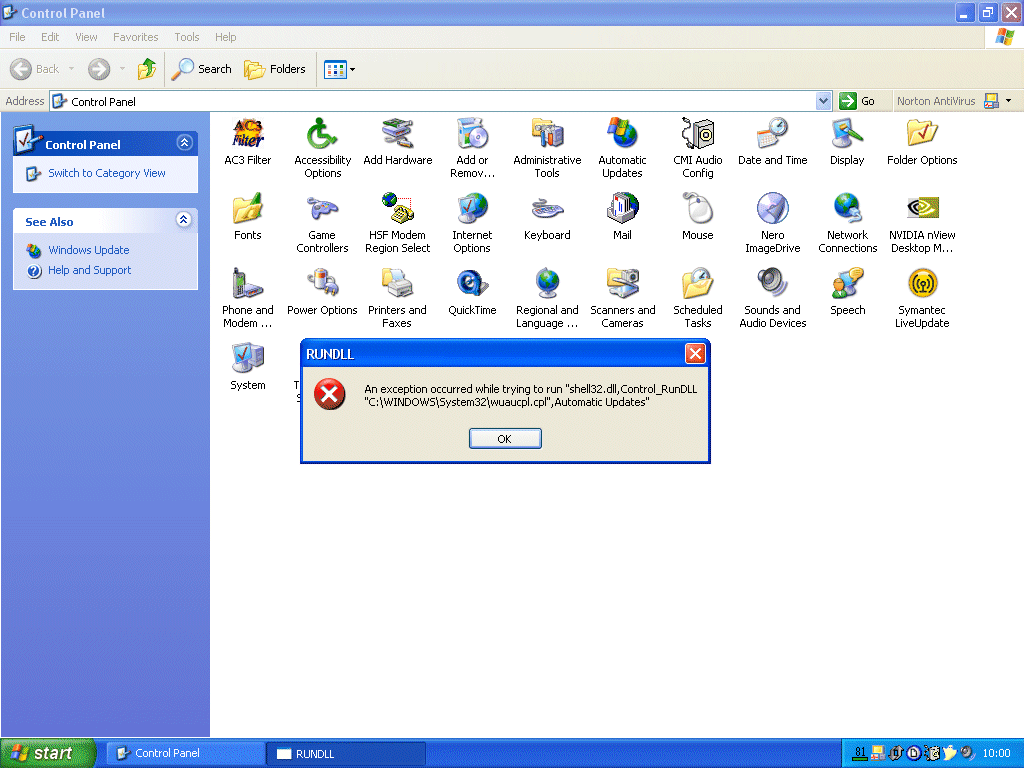Click the Go button
The height and width of the screenshot is (768, 1024).
(857, 101)
